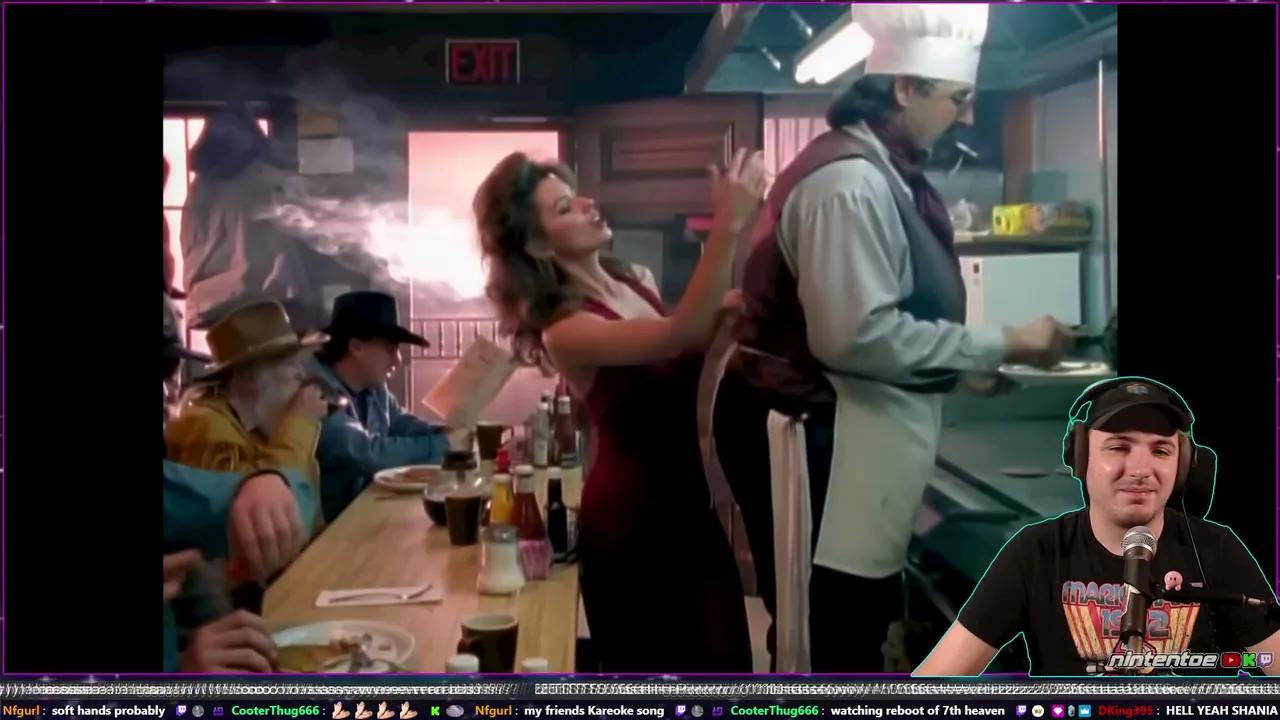Image resolution: width=1280 pixels, height=720 pixels.
Task: Click the message 'my friends Kareoke song'
Action: pos(594,711)
